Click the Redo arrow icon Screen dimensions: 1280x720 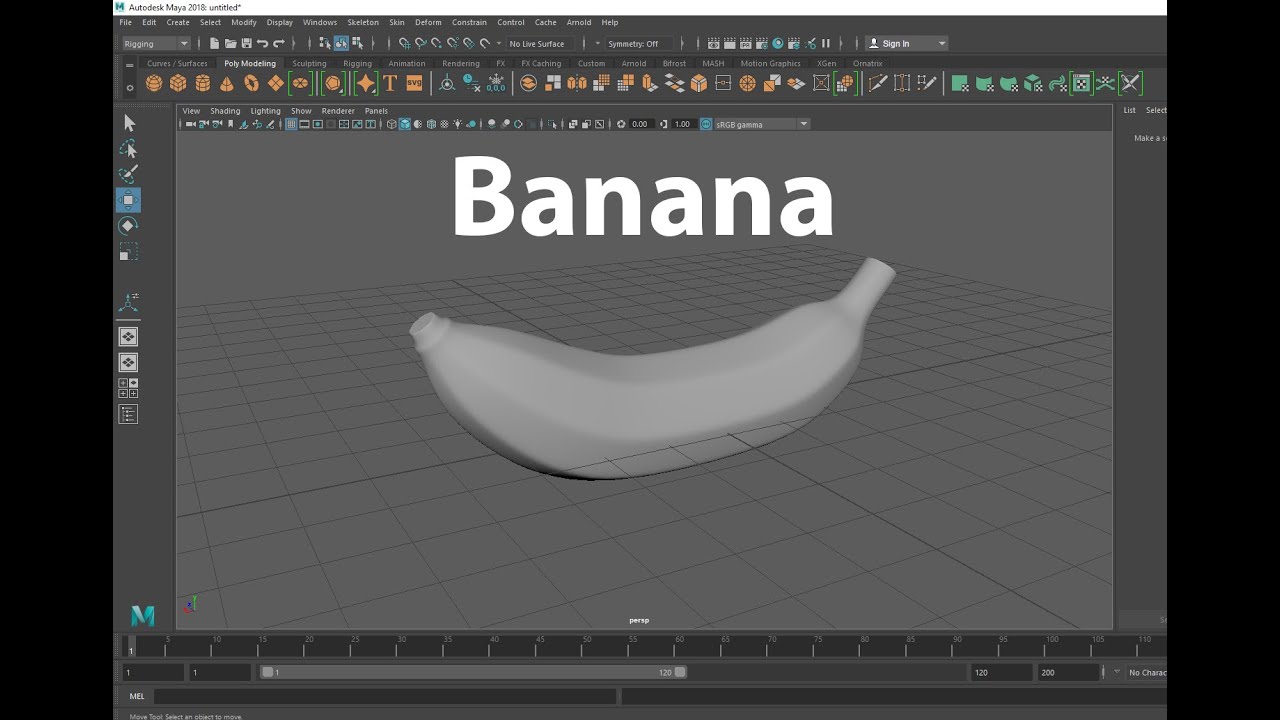[x=278, y=43]
